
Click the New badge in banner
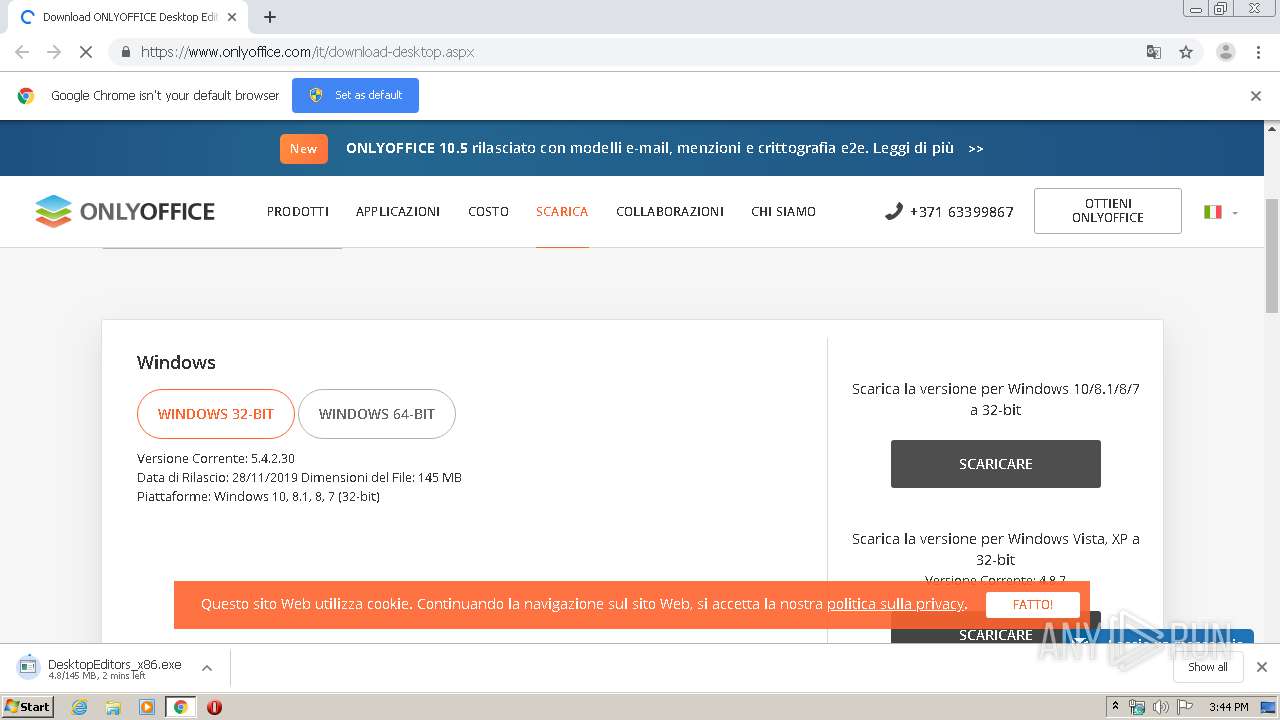point(304,148)
